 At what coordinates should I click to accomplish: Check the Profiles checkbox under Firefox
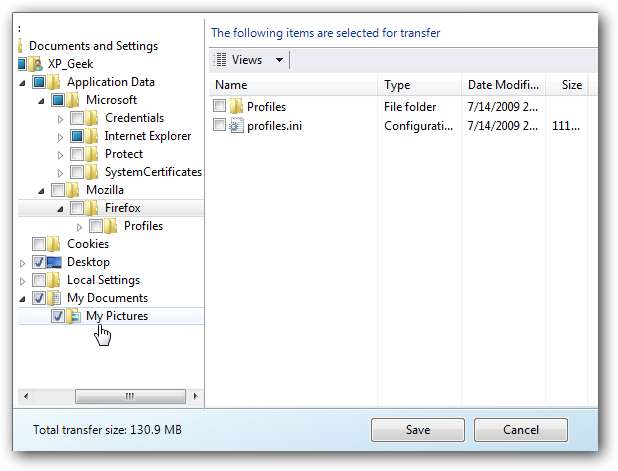point(96,226)
